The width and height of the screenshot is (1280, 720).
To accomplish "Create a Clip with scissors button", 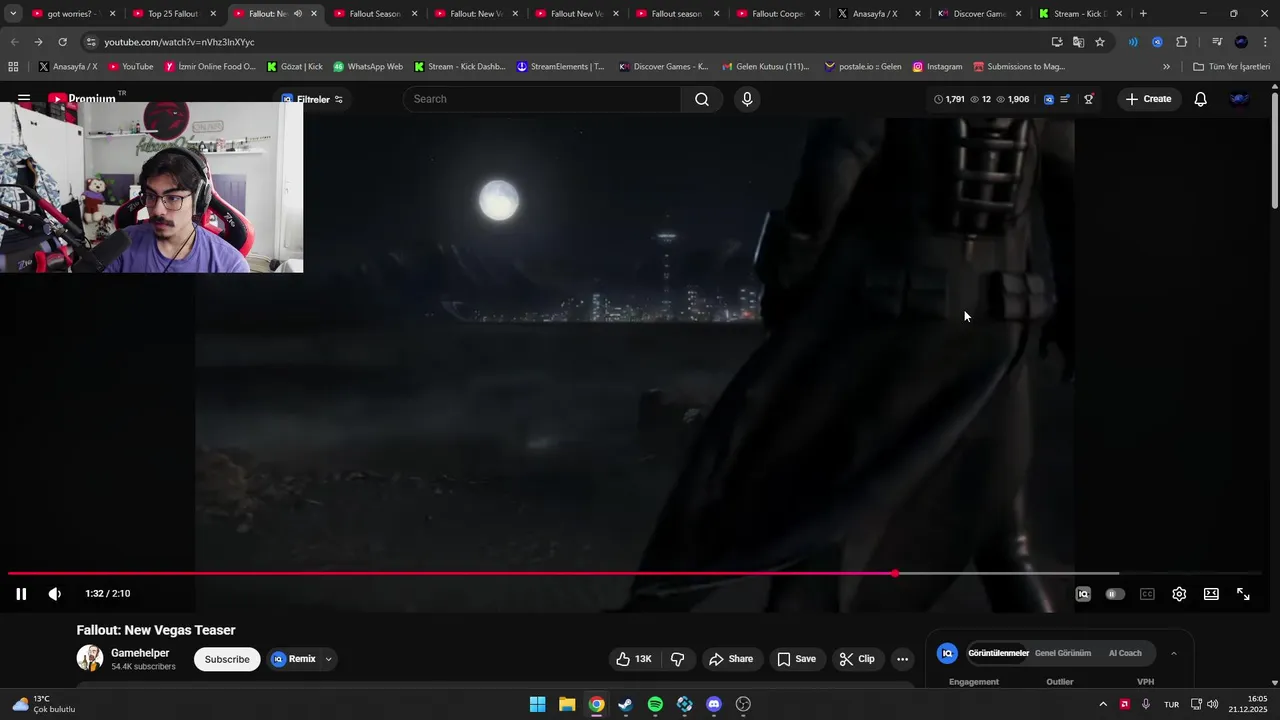I will pos(857,659).
